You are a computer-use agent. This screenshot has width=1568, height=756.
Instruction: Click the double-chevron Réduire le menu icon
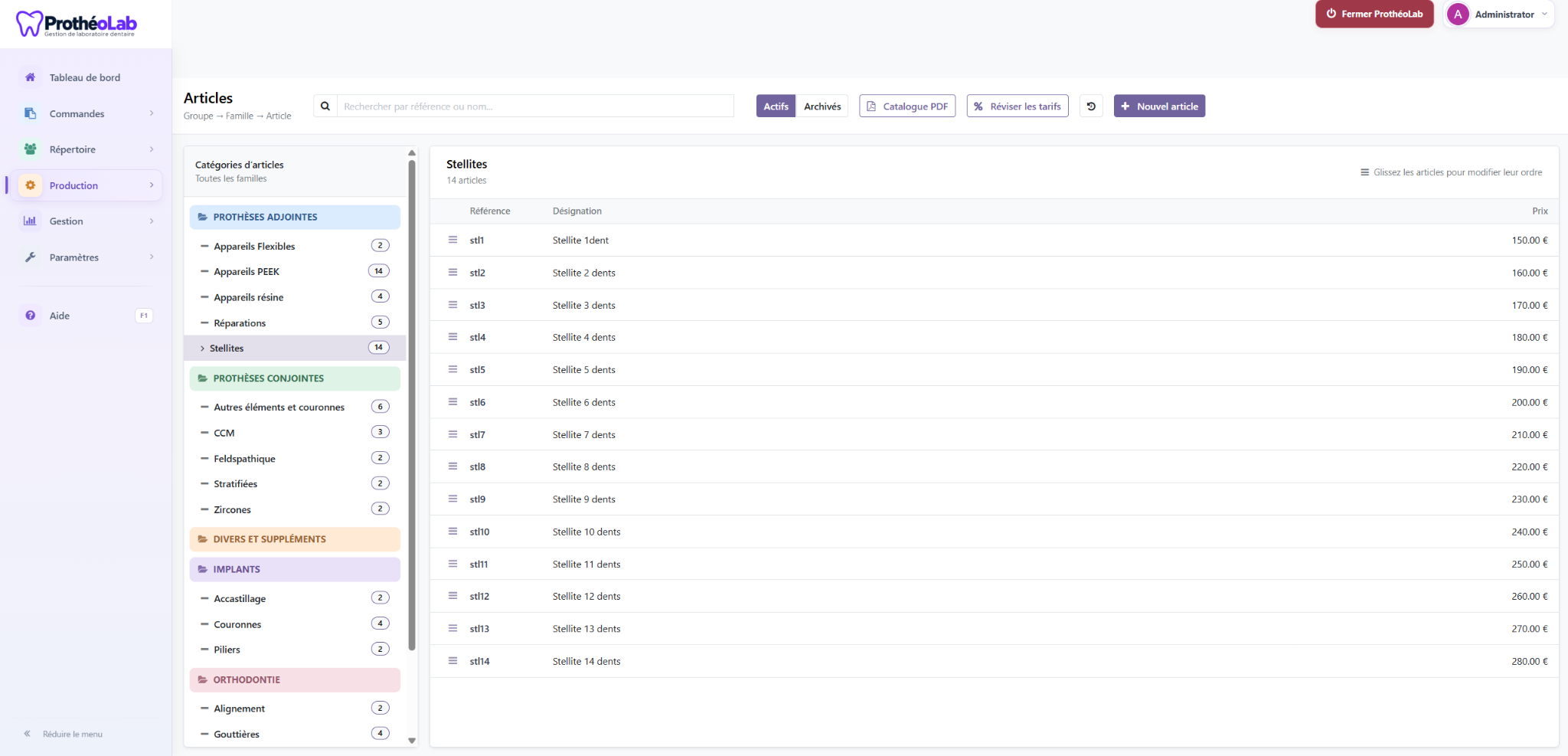(x=27, y=734)
